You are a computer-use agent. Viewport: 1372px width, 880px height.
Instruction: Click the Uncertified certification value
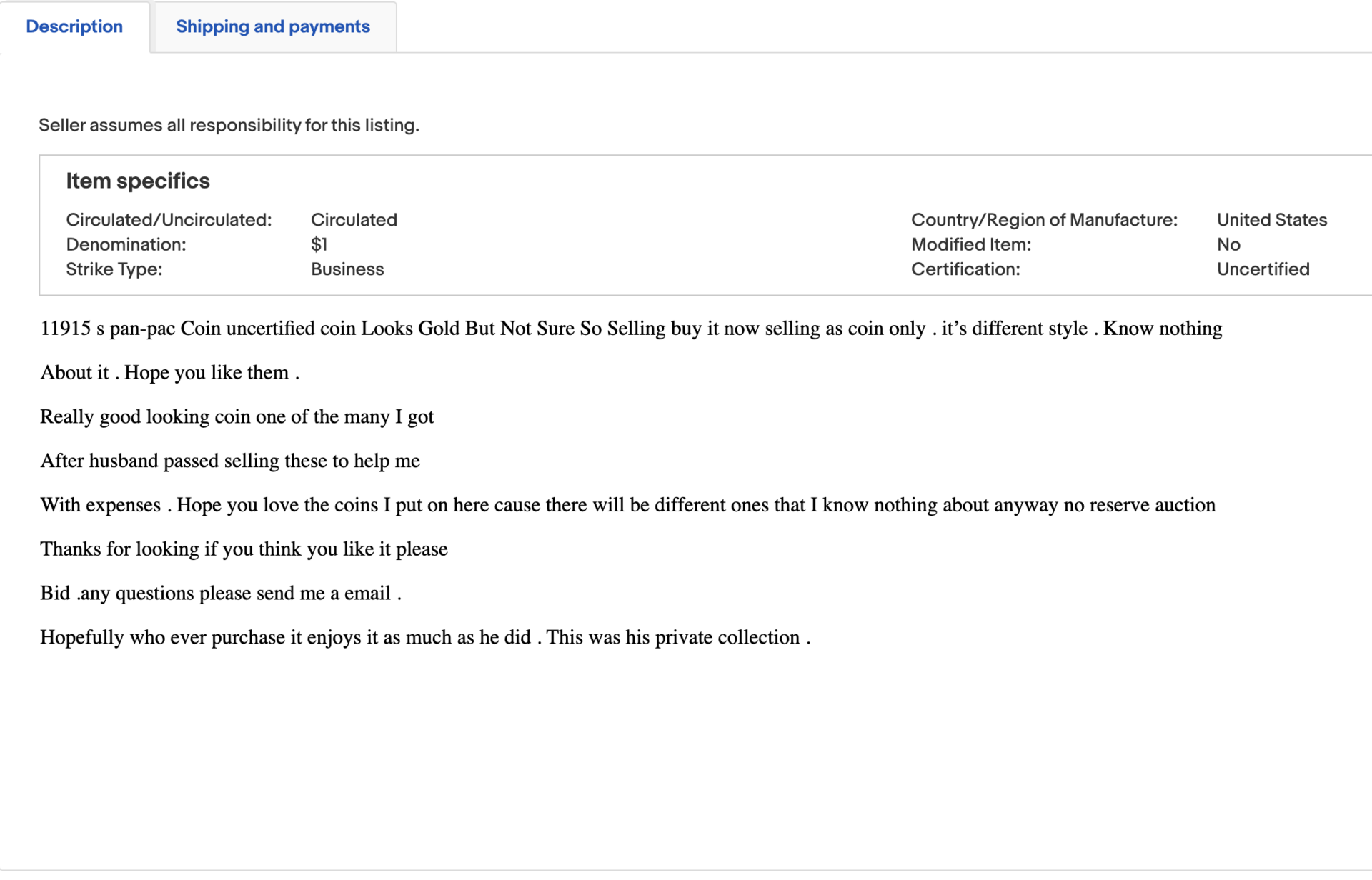click(1263, 269)
